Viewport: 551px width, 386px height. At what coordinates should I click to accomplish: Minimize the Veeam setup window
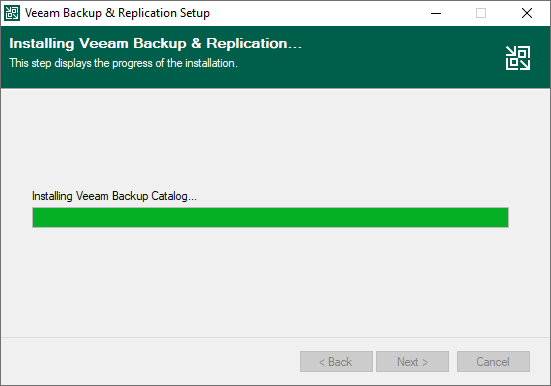(x=436, y=13)
